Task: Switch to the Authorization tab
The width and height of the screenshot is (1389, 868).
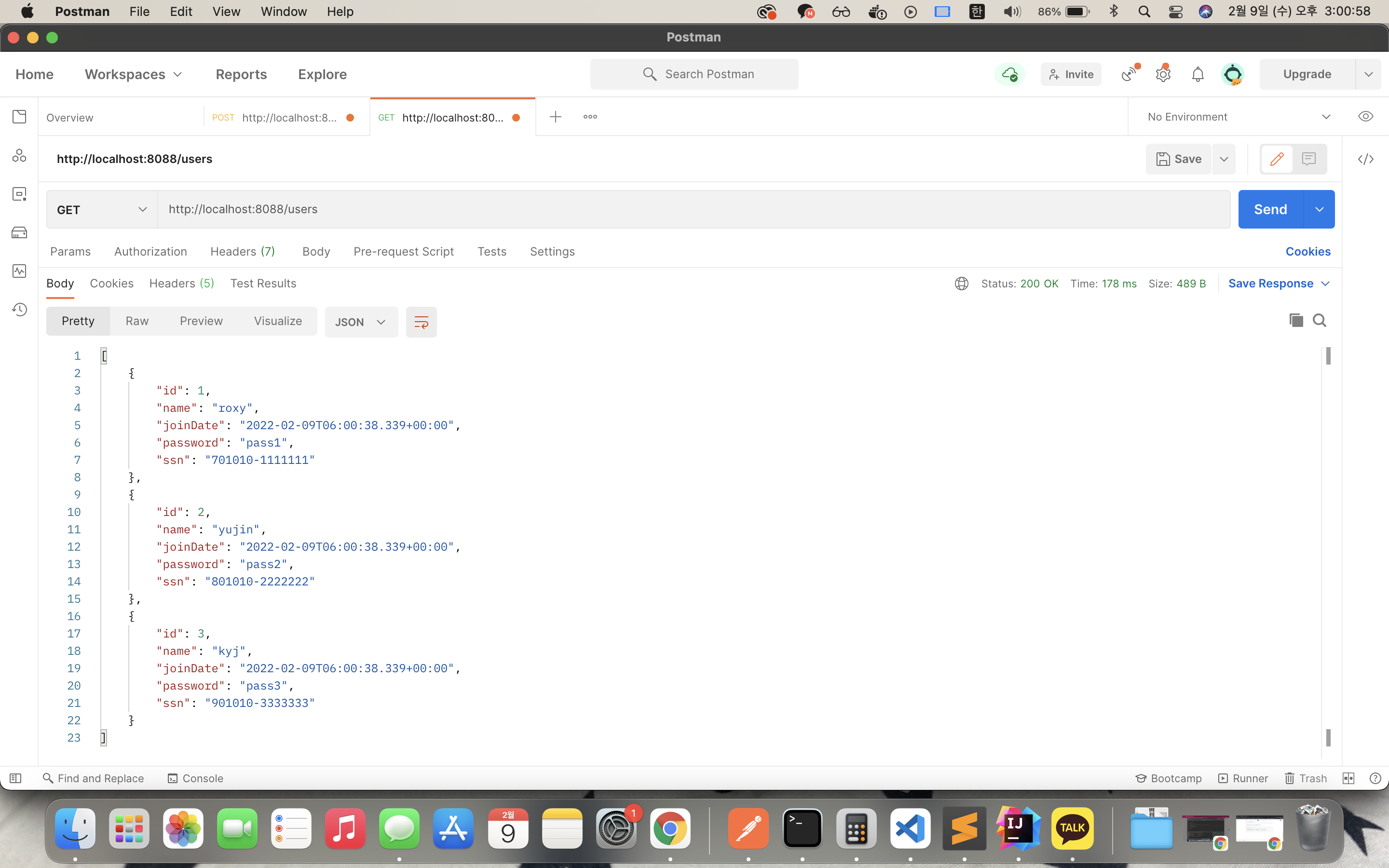Action: [150, 251]
